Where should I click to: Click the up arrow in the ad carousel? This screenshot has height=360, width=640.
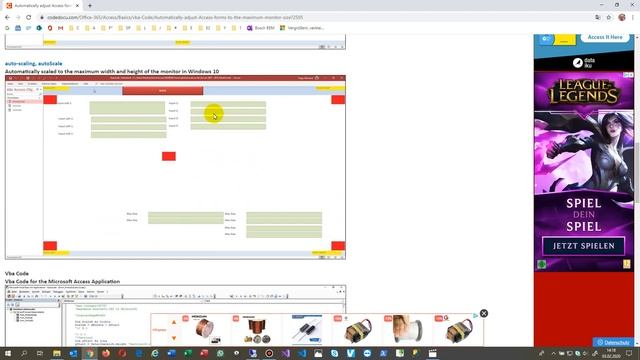click(x=174, y=322)
